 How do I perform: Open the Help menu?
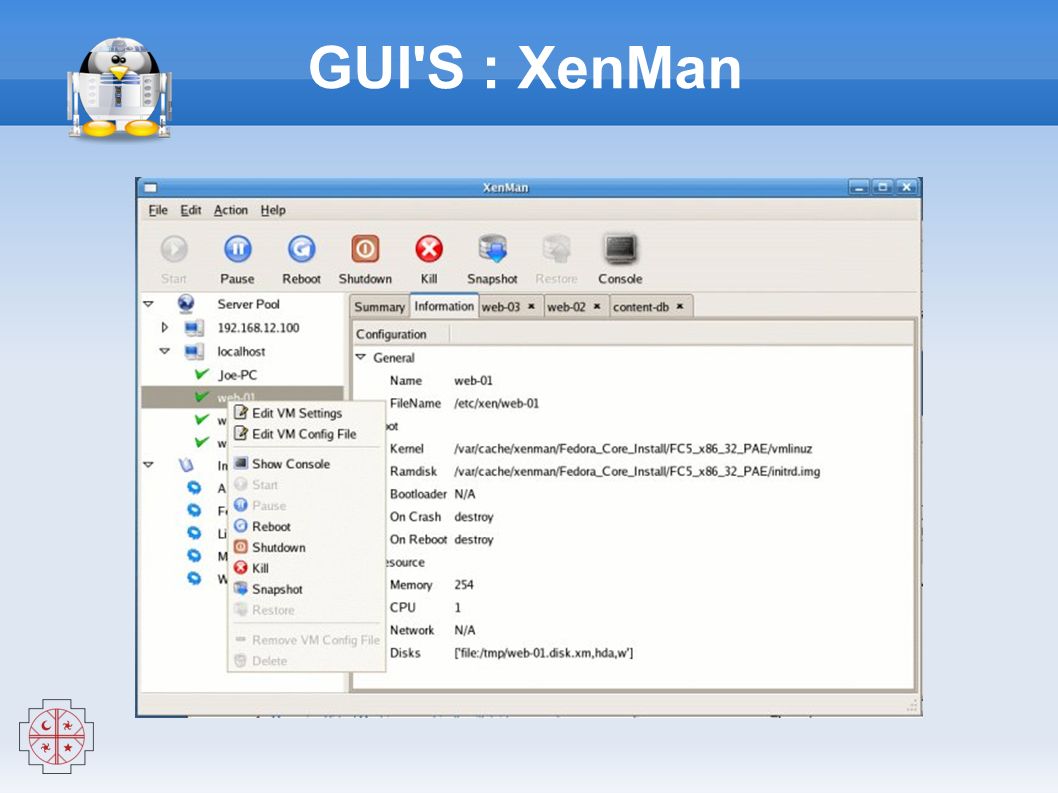273,210
